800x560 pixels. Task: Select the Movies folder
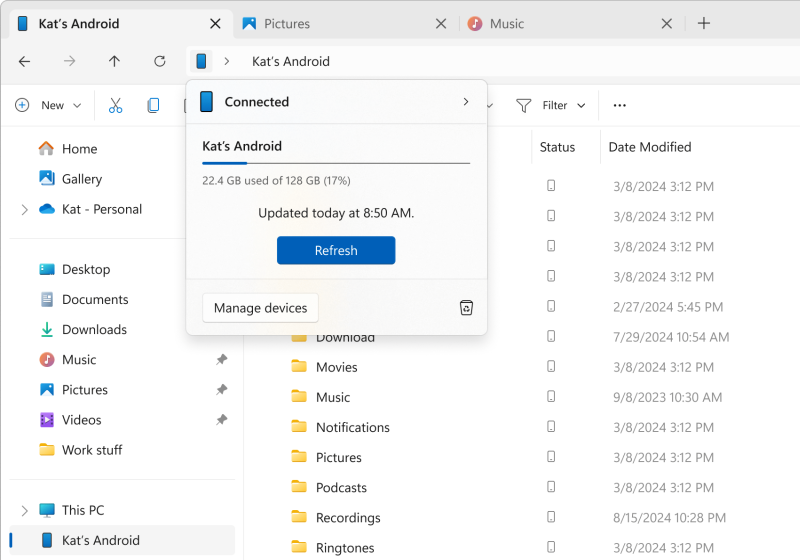336,367
